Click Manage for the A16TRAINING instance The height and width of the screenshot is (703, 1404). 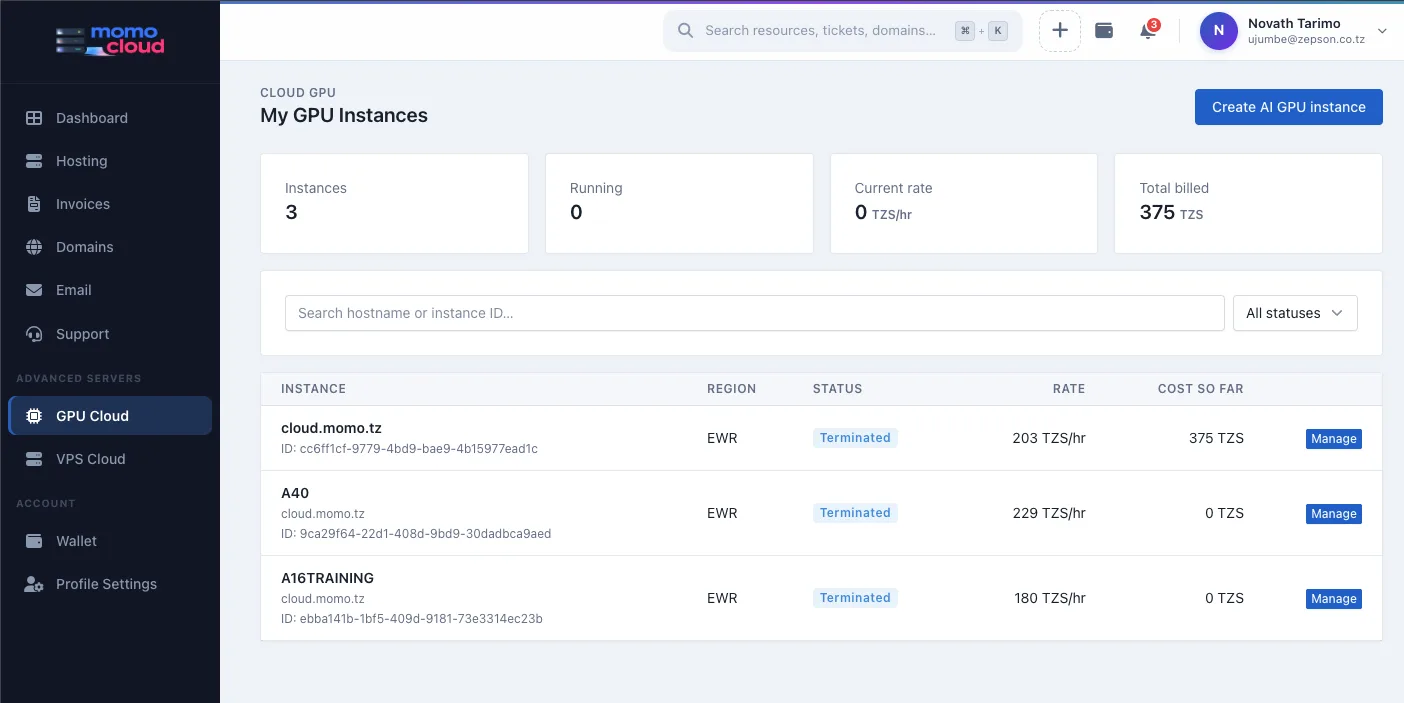(x=1334, y=599)
